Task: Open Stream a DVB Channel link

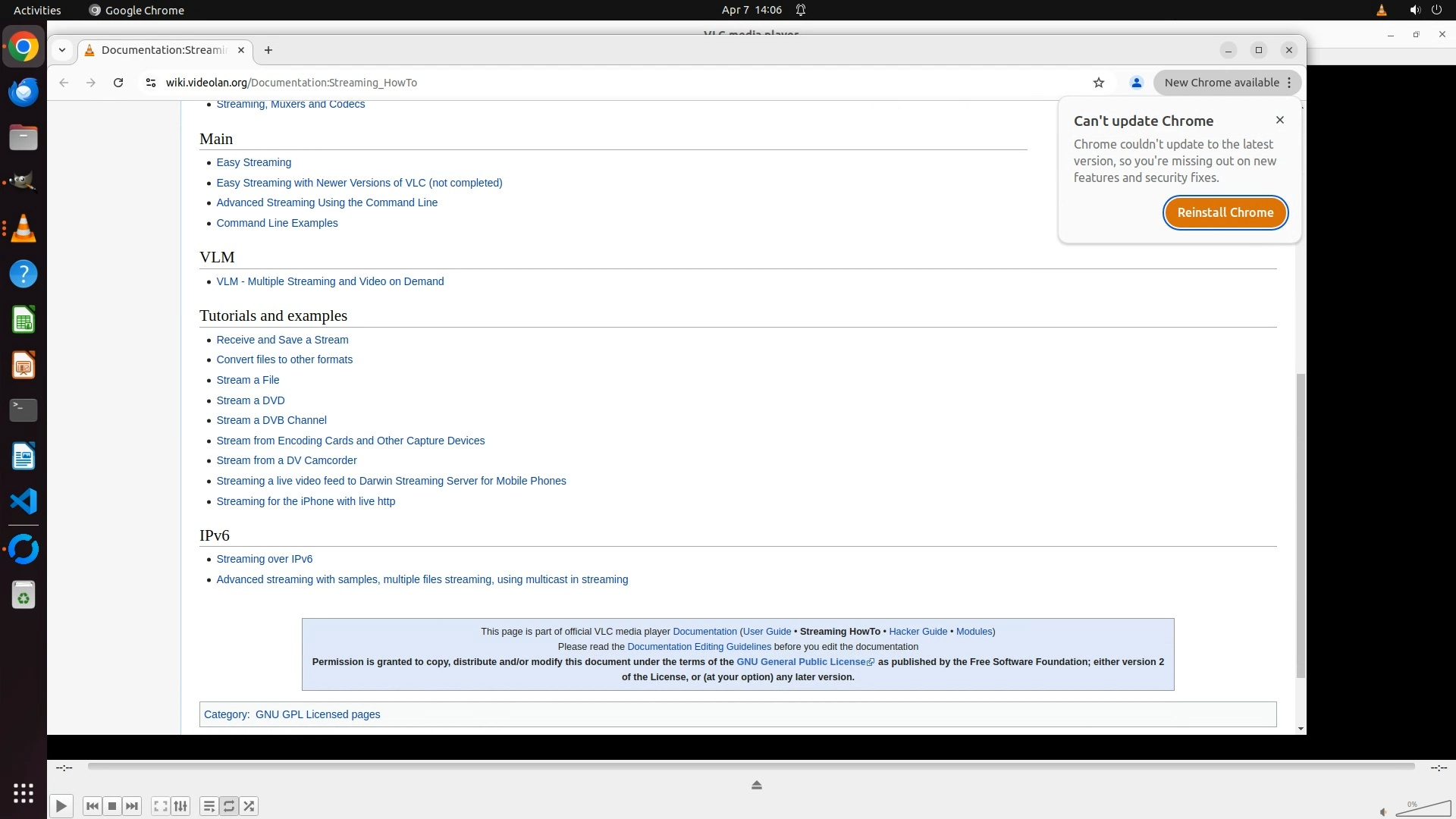Action: click(271, 420)
